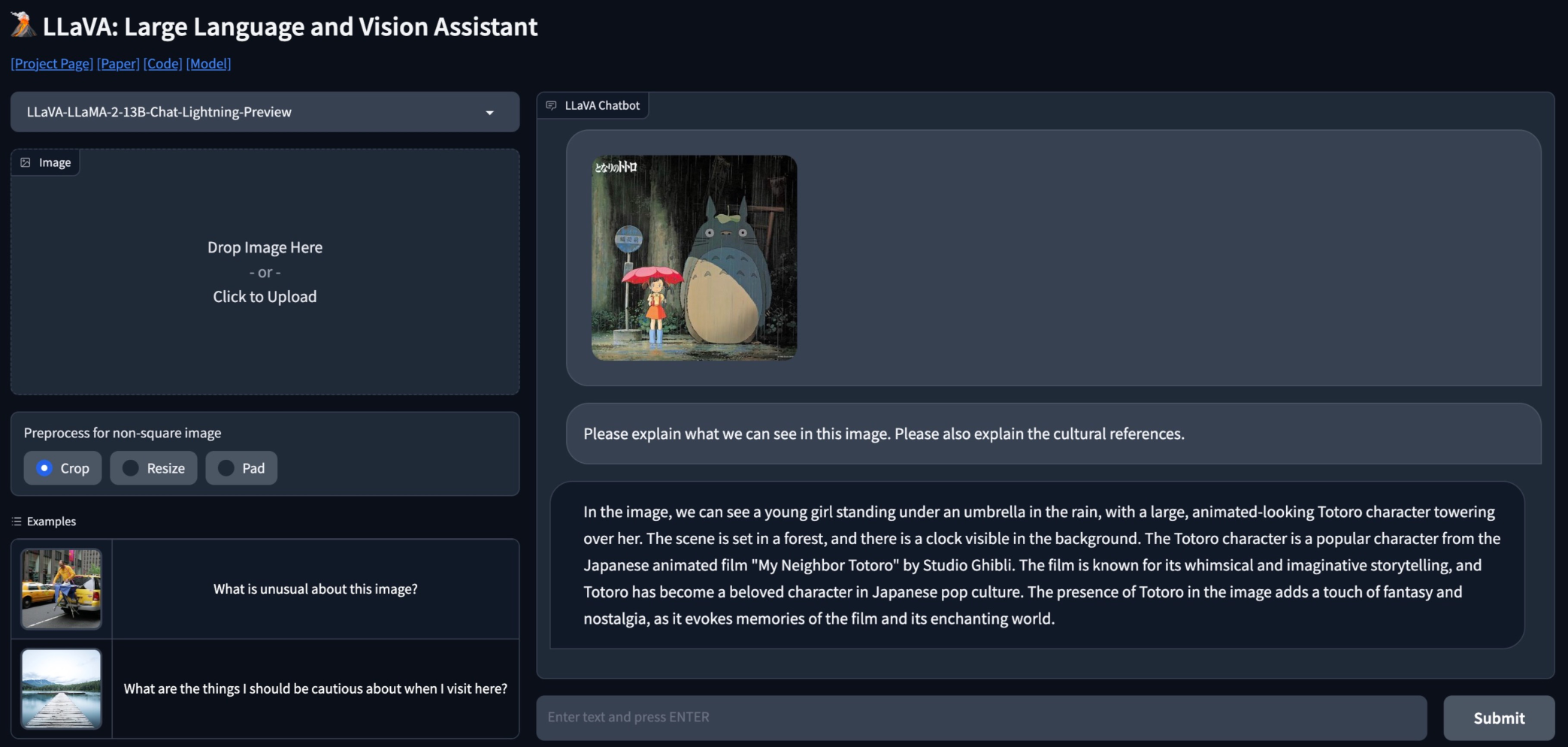Open the Paper link

click(118, 63)
